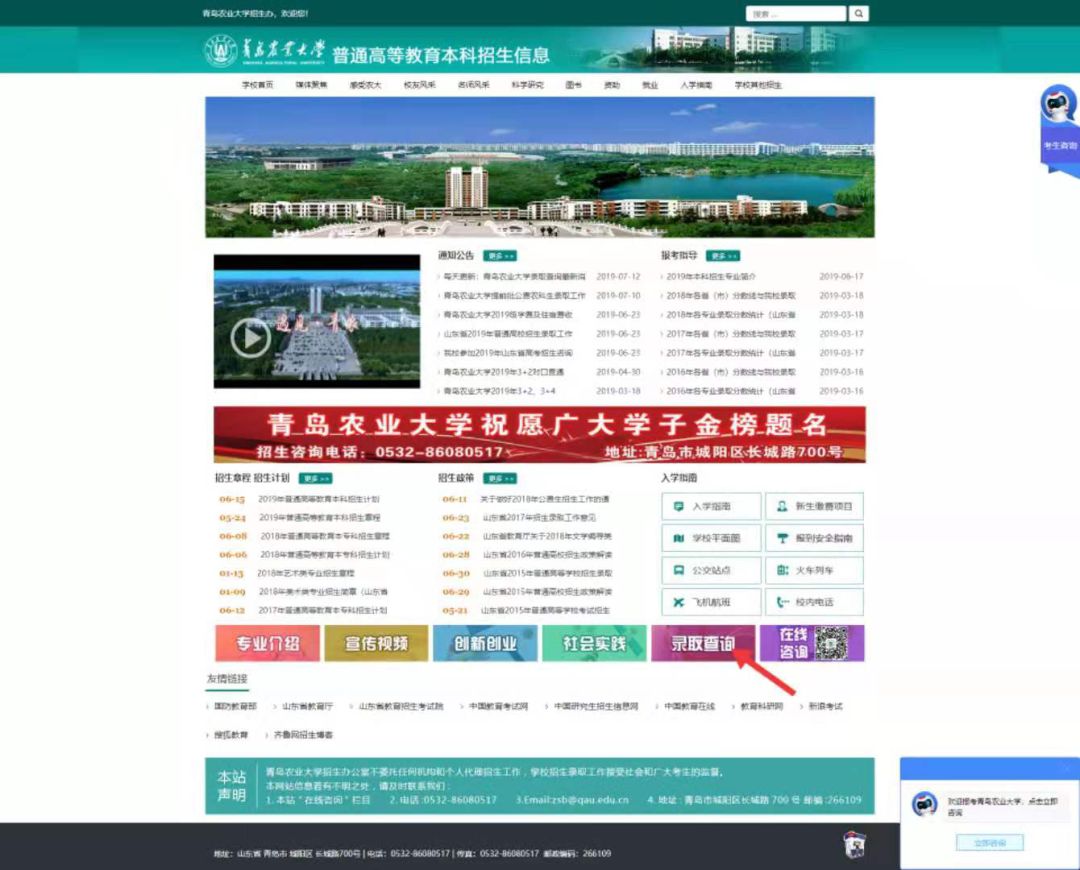Open the 山东省教育厅 friendly link
Viewport: 1080px width, 870px height.
(307, 706)
